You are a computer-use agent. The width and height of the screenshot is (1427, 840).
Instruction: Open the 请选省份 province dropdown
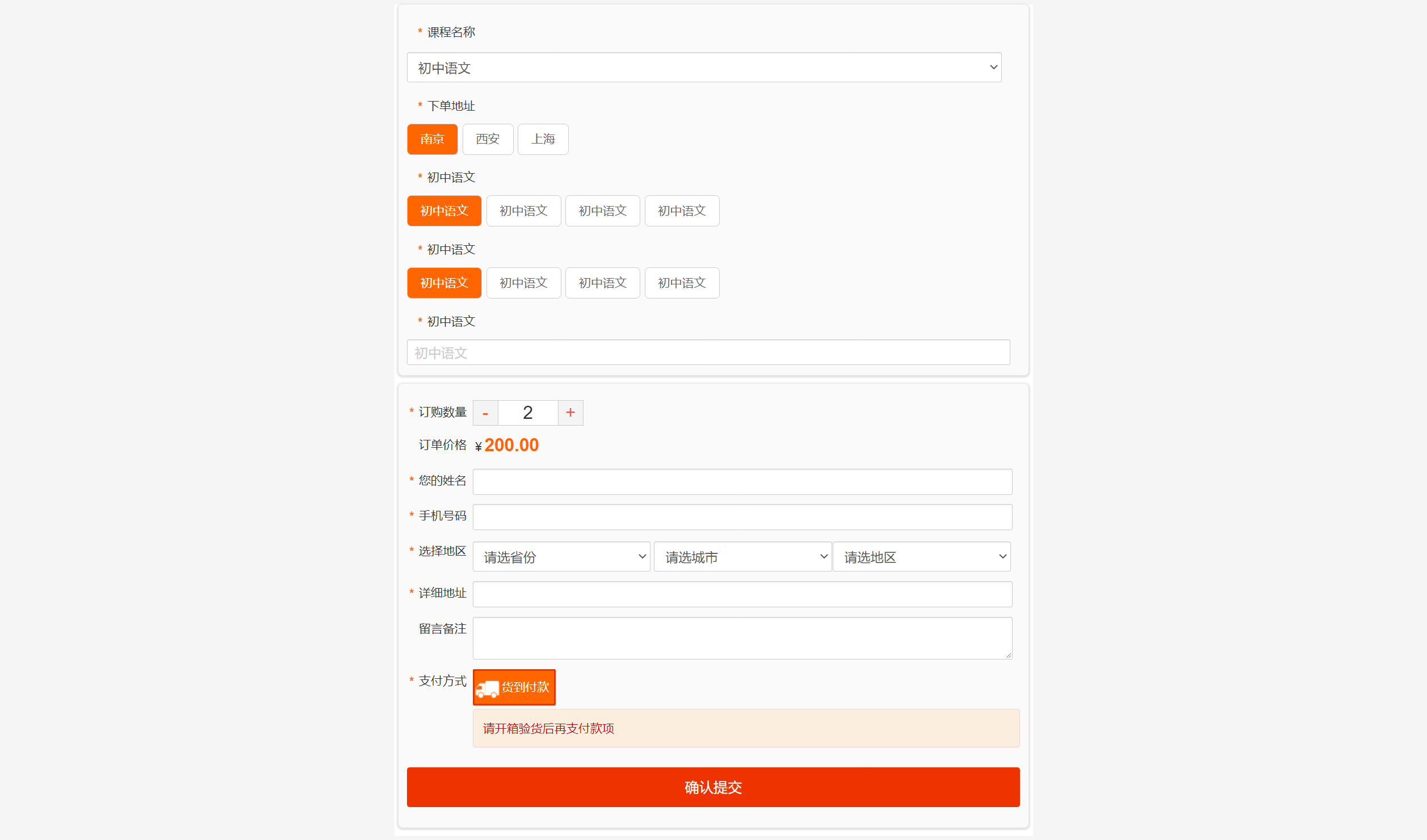(x=561, y=557)
